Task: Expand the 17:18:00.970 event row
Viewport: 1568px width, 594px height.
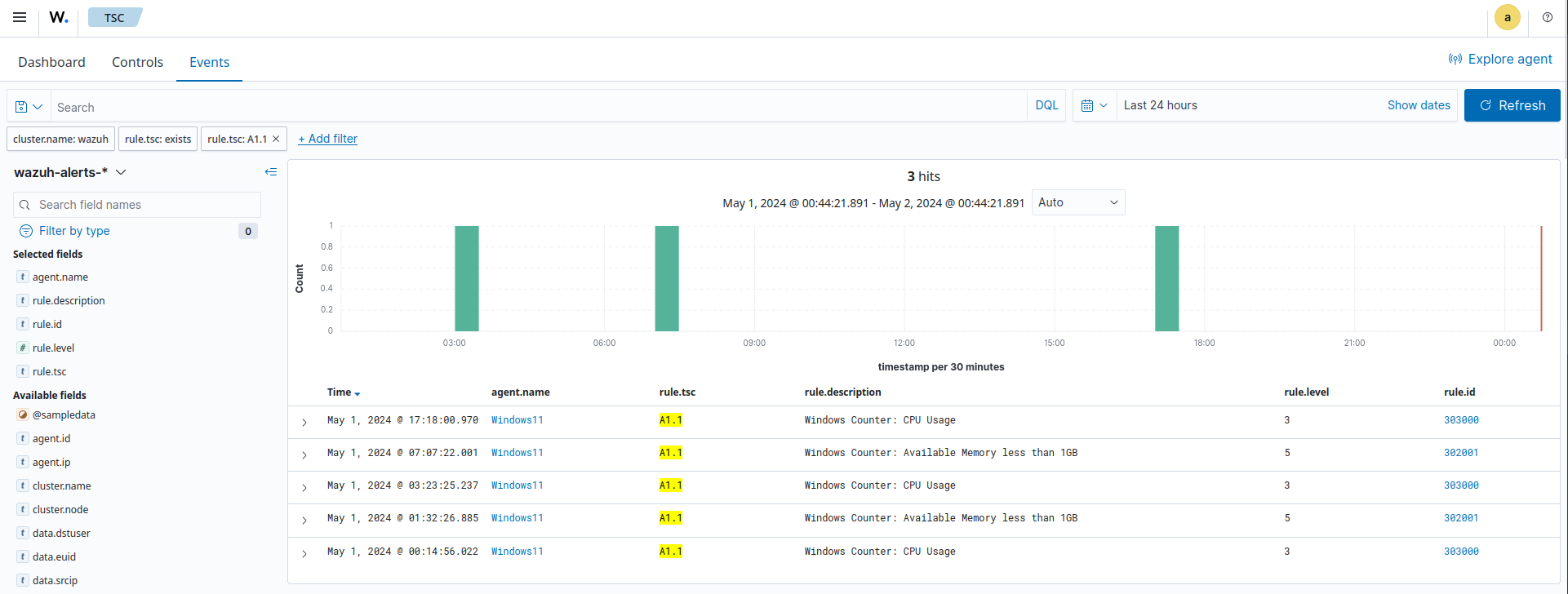Action: (304, 422)
